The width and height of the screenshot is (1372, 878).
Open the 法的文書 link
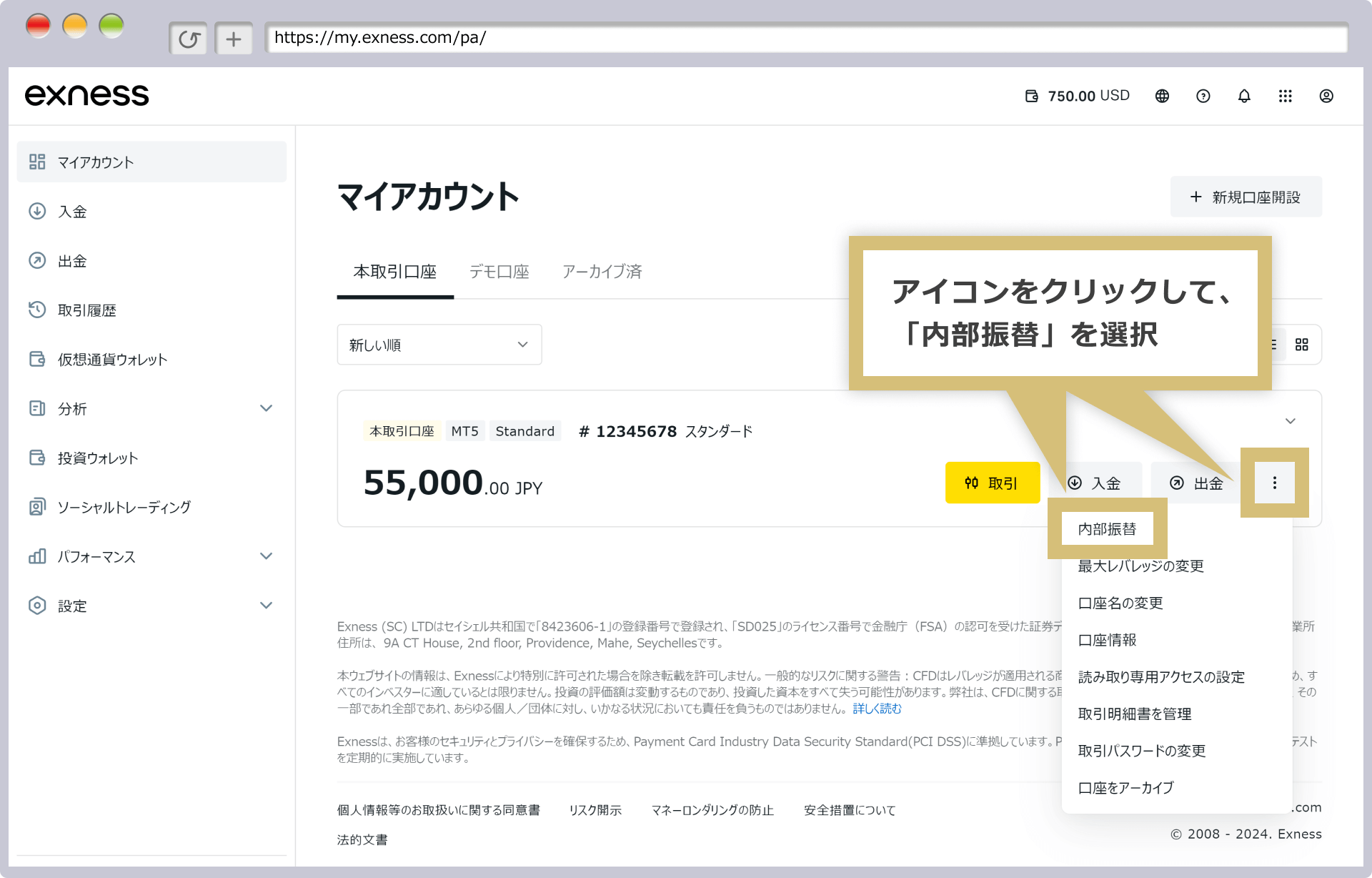point(362,840)
